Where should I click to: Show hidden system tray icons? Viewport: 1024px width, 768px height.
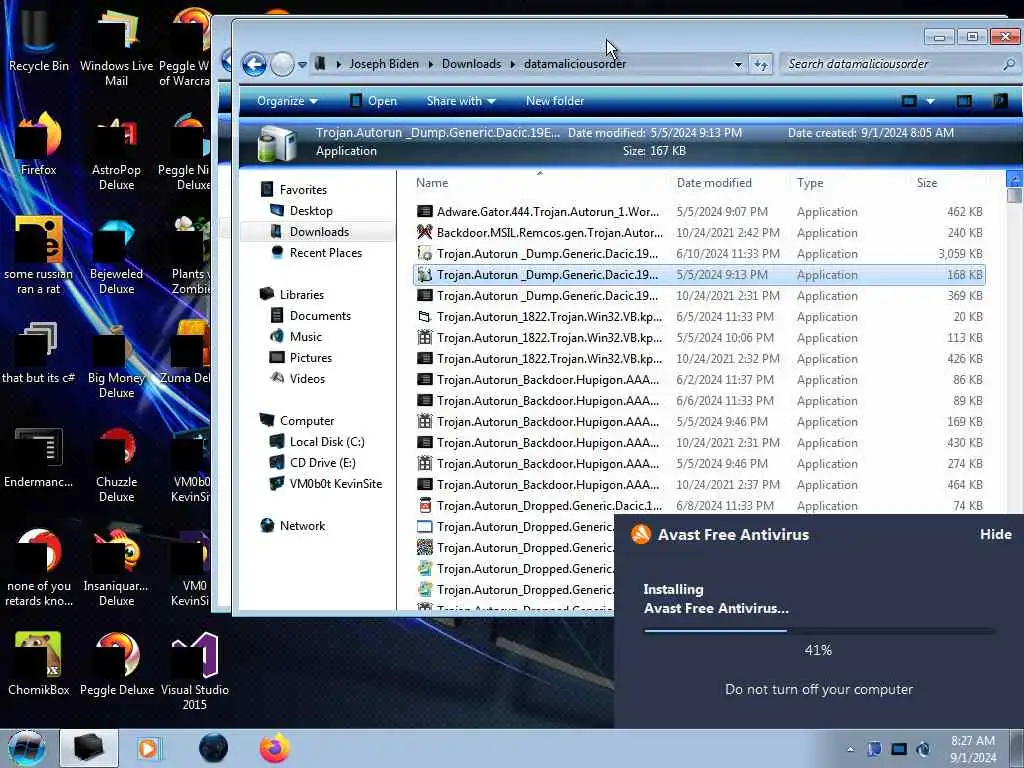click(x=850, y=749)
